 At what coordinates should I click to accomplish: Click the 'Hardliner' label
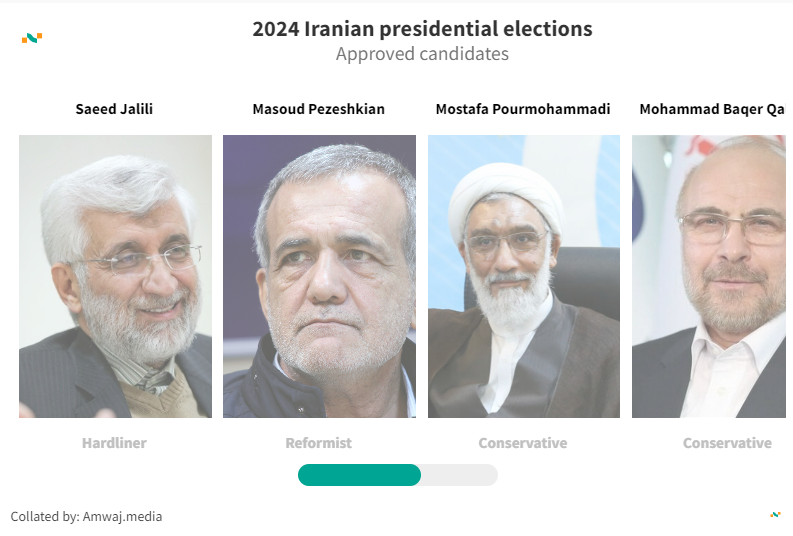(114, 443)
